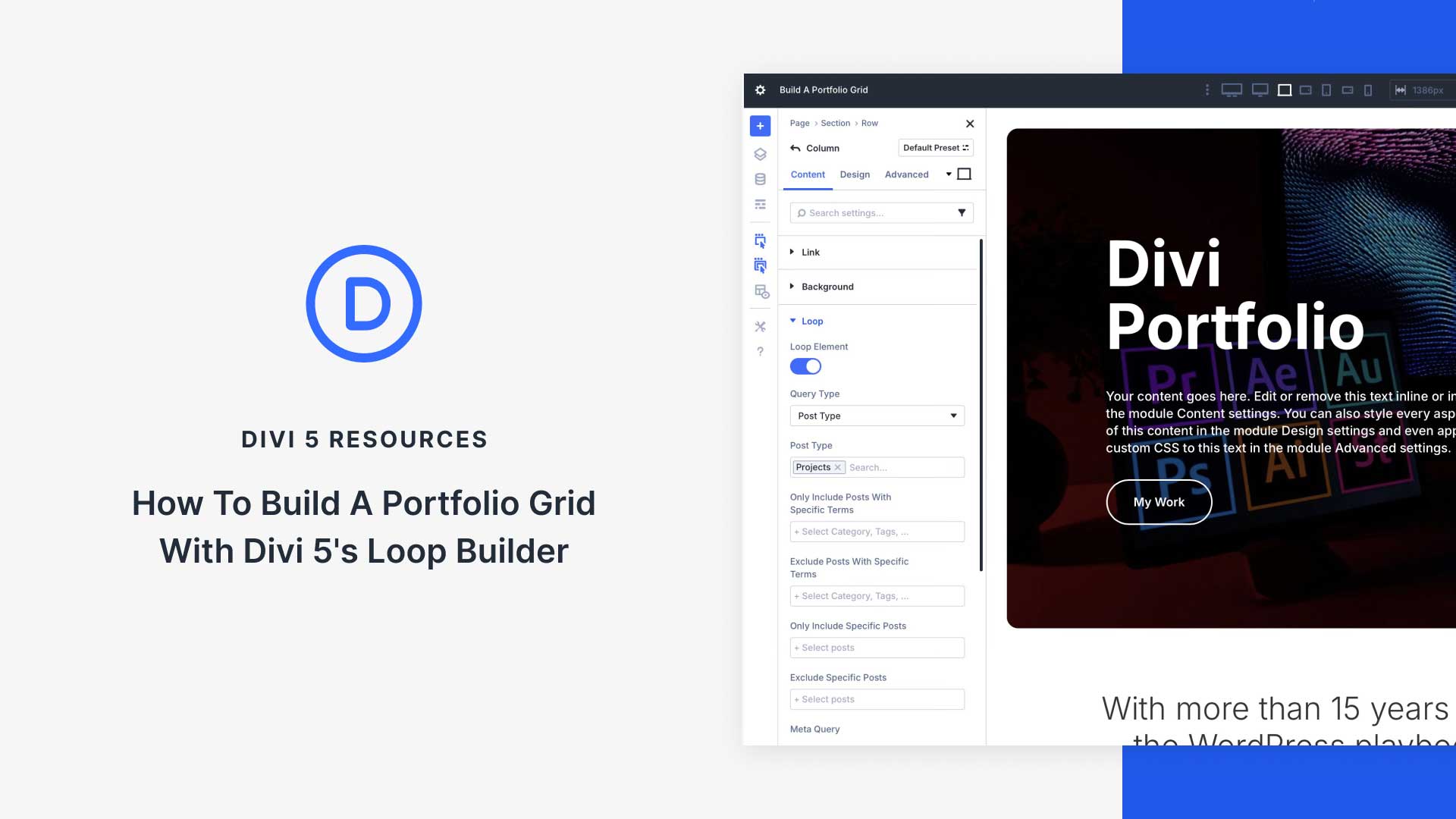This screenshot has width=1456, height=819.
Task: Open the Query Type Post Type dropdown
Action: pyautogui.click(x=877, y=416)
